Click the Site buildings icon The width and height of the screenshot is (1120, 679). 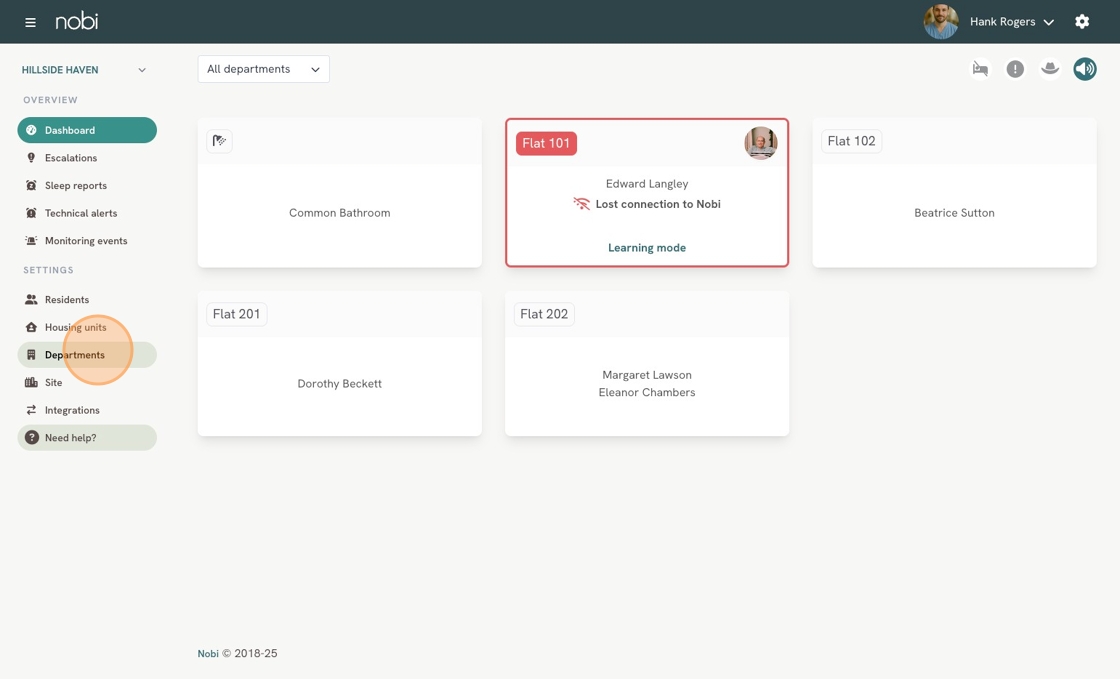[31, 383]
